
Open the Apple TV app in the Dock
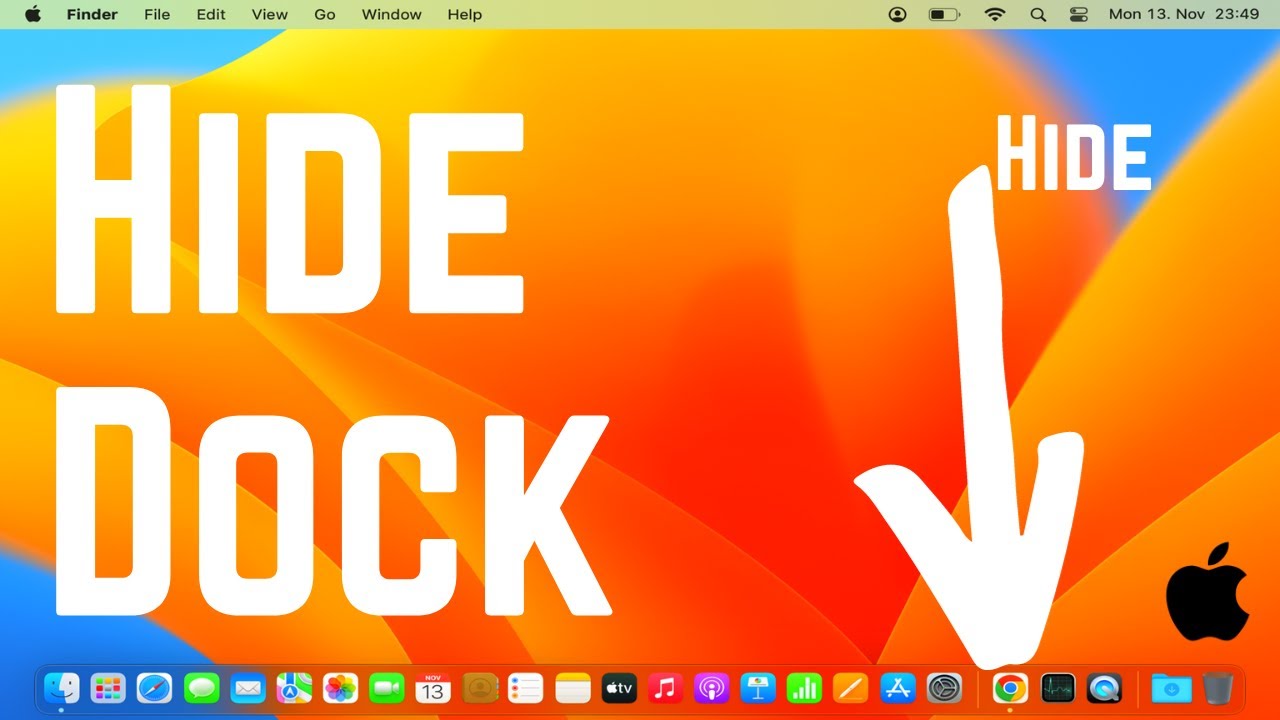619,688
